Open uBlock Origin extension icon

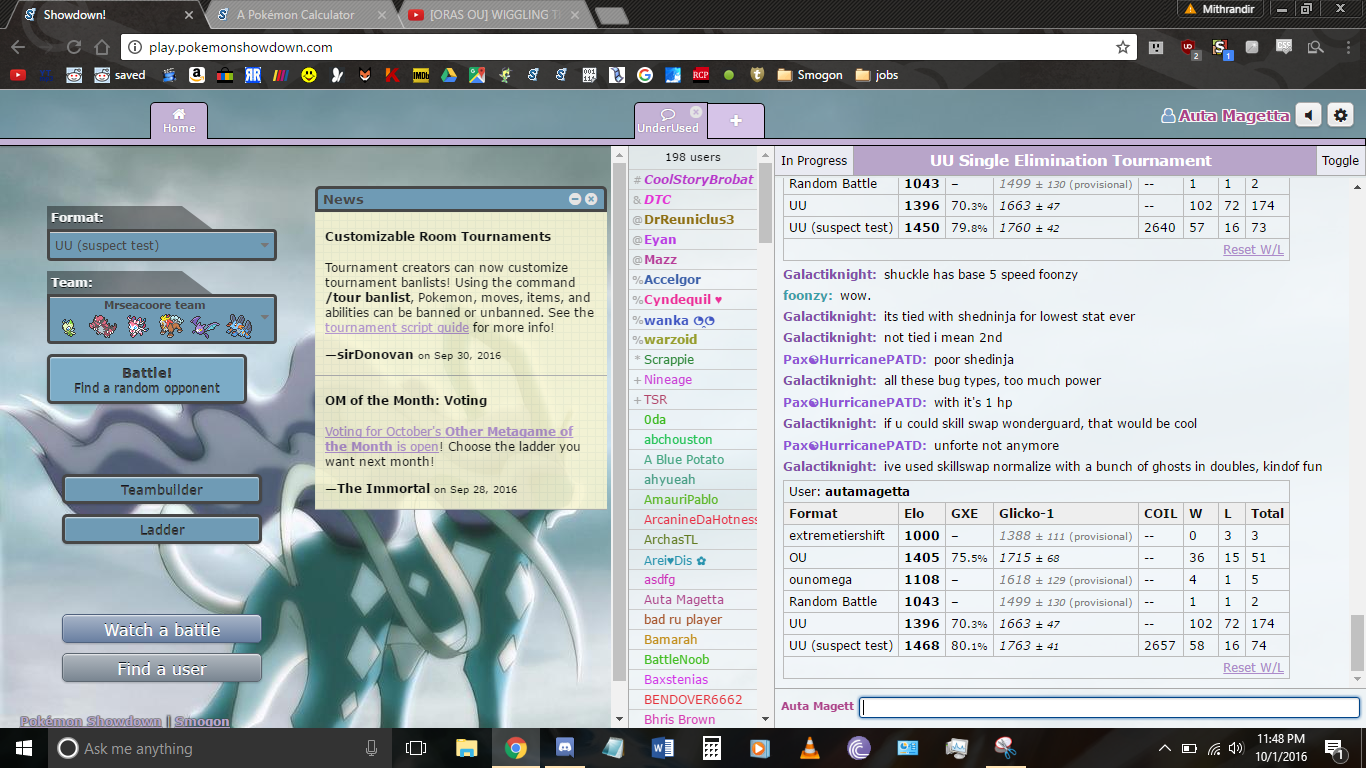(1188, 47)
